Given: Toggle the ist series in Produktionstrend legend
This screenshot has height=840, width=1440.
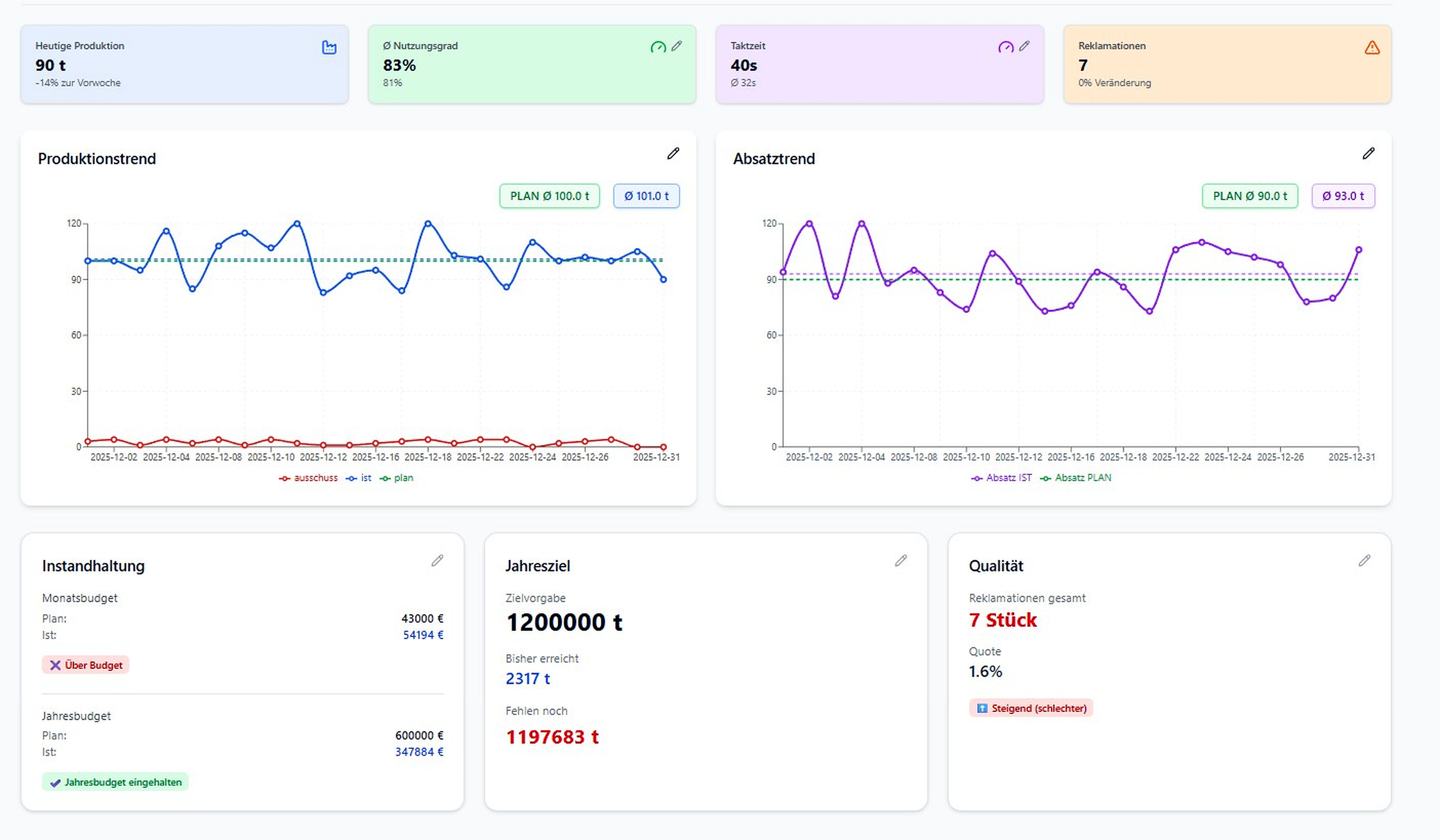Looking at the screenshot, I should (359, 478).
